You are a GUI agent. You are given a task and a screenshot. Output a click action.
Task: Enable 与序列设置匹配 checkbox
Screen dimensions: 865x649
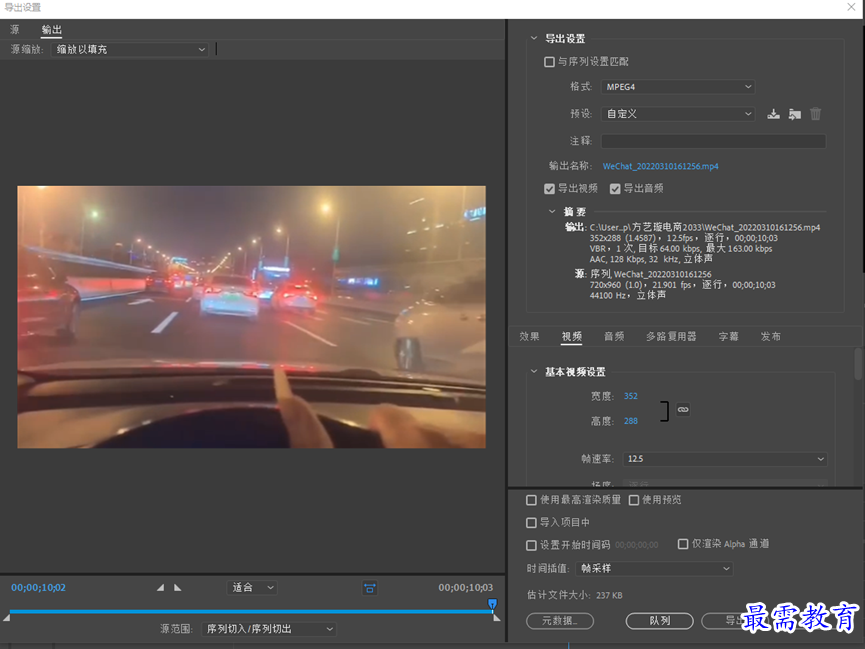click(x=549, y=62)
